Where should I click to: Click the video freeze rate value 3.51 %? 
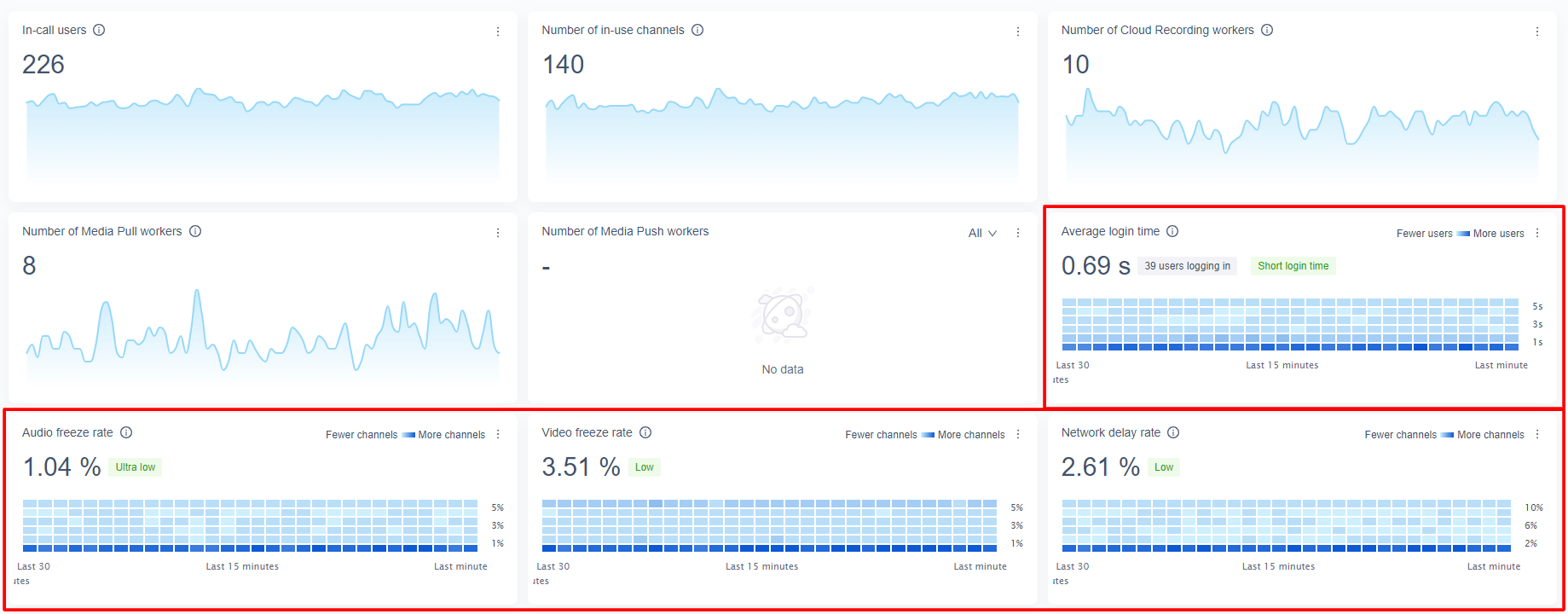[x=581, y=467]
